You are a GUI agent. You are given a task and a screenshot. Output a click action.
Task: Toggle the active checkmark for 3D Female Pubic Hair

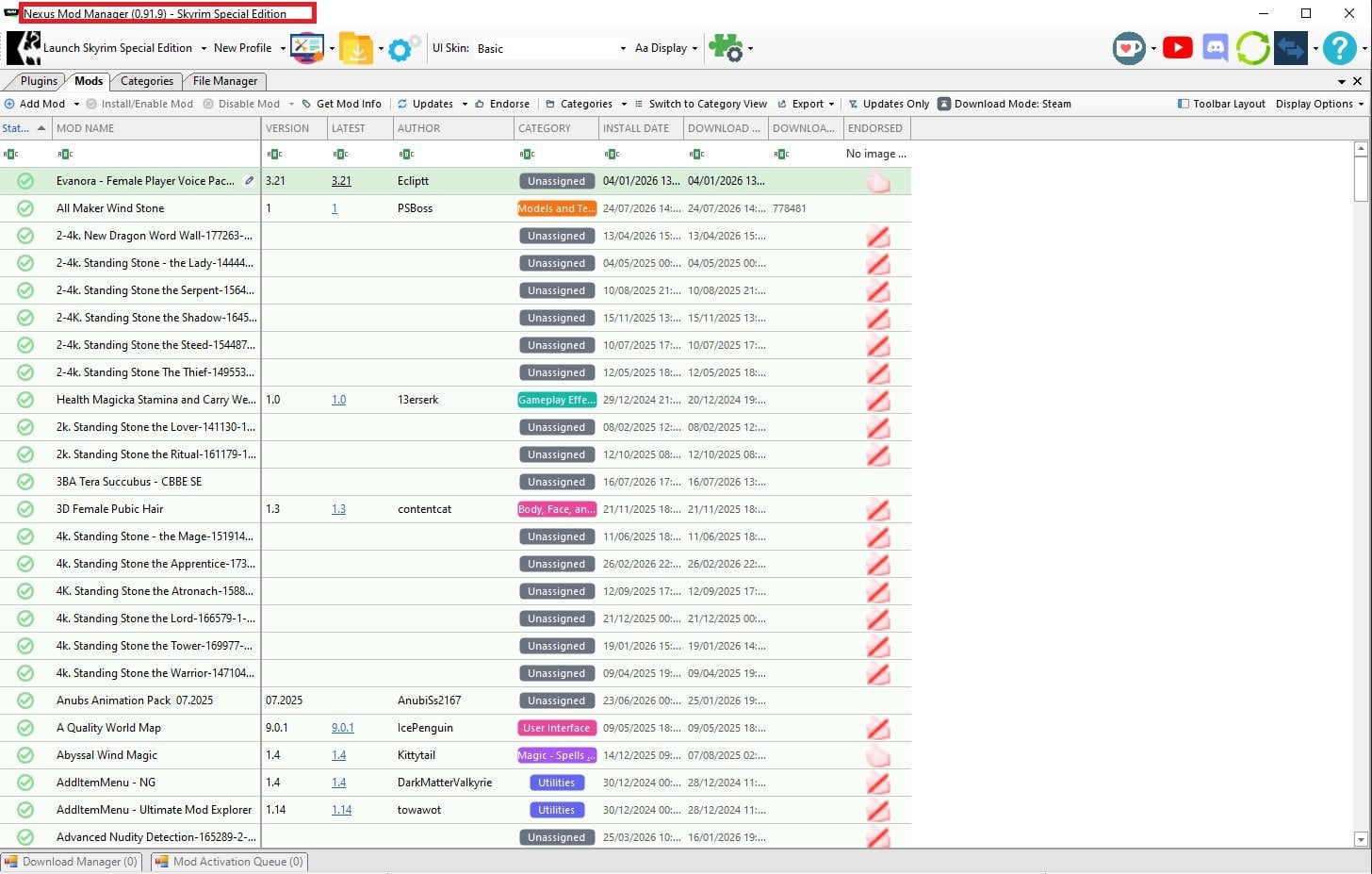(25, 509)
